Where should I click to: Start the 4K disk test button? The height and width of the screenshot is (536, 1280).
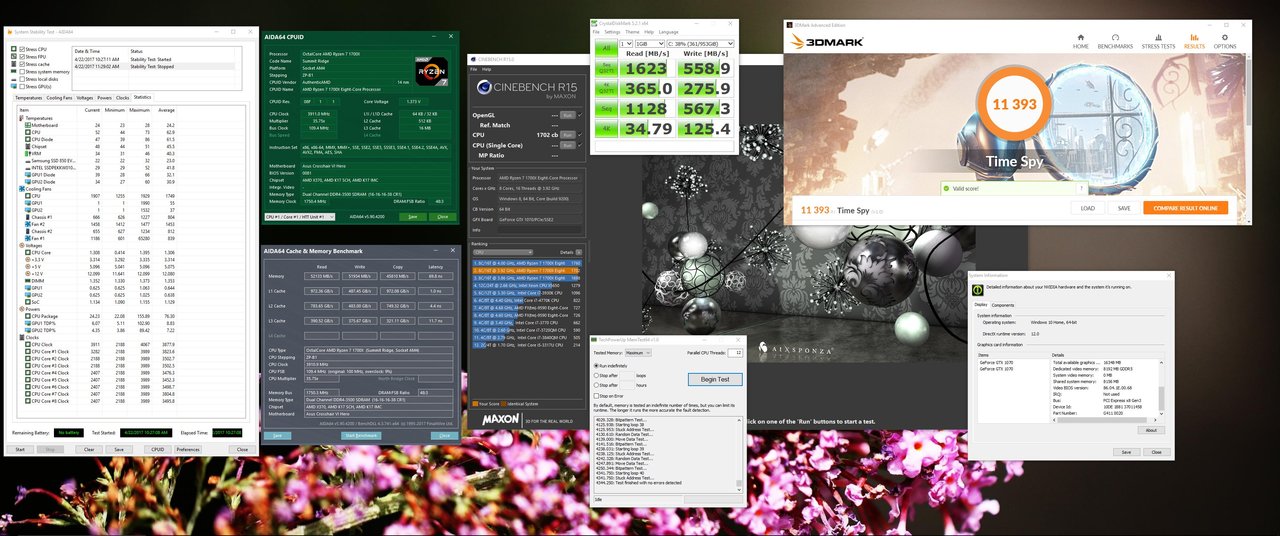point(605,128)
